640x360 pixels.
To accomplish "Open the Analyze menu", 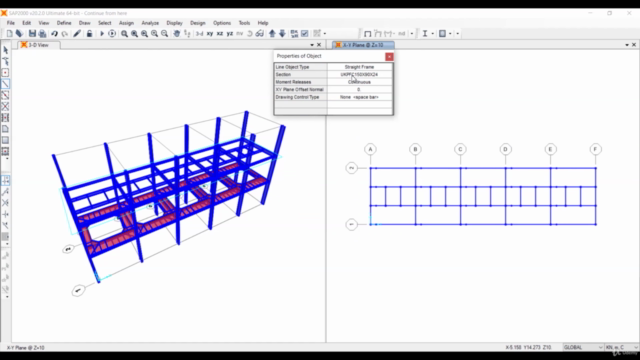I will [x=150, y=23].
